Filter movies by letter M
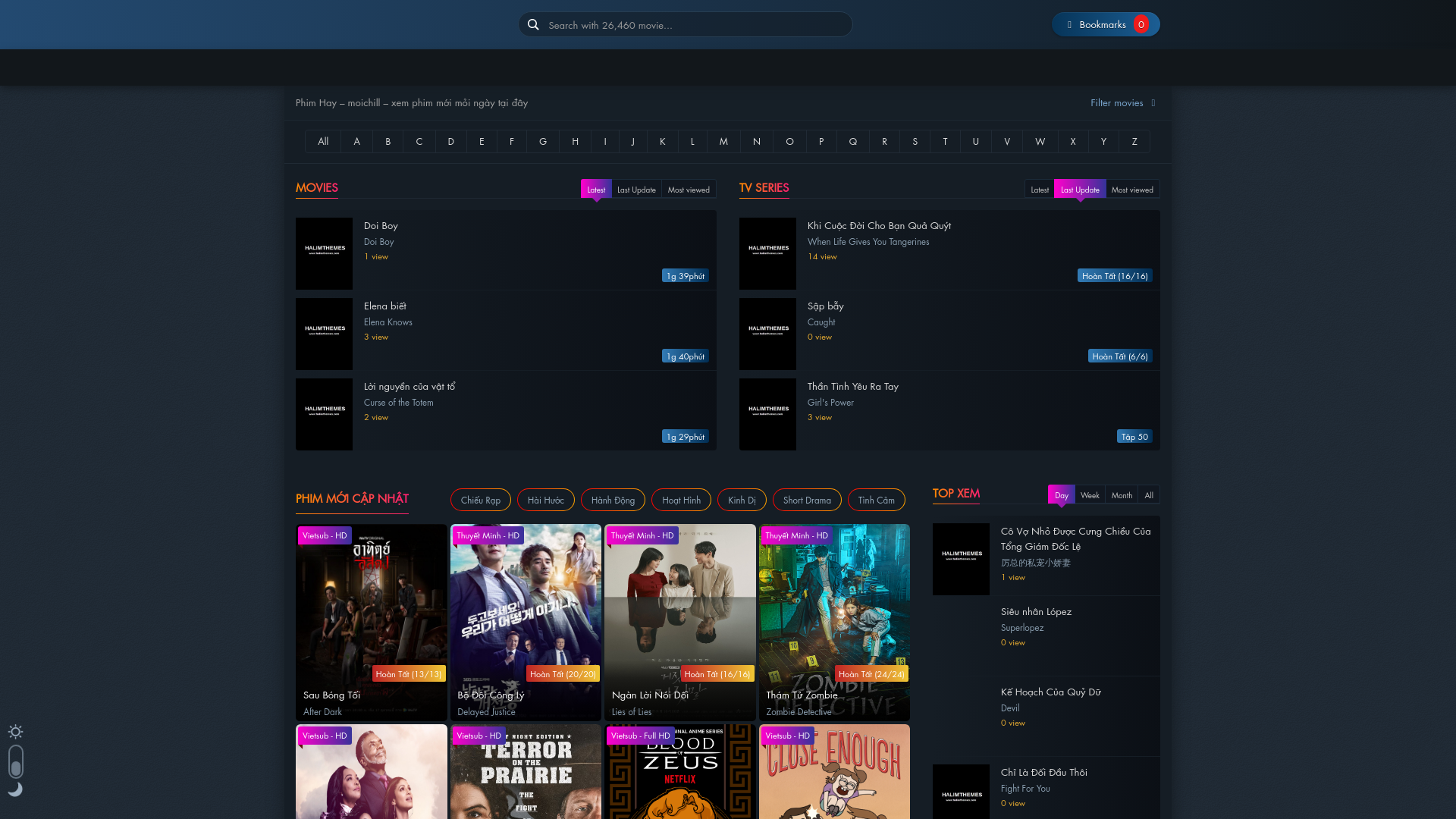Viewport: 1456px width, 819px height. click(x=723, y=142)
